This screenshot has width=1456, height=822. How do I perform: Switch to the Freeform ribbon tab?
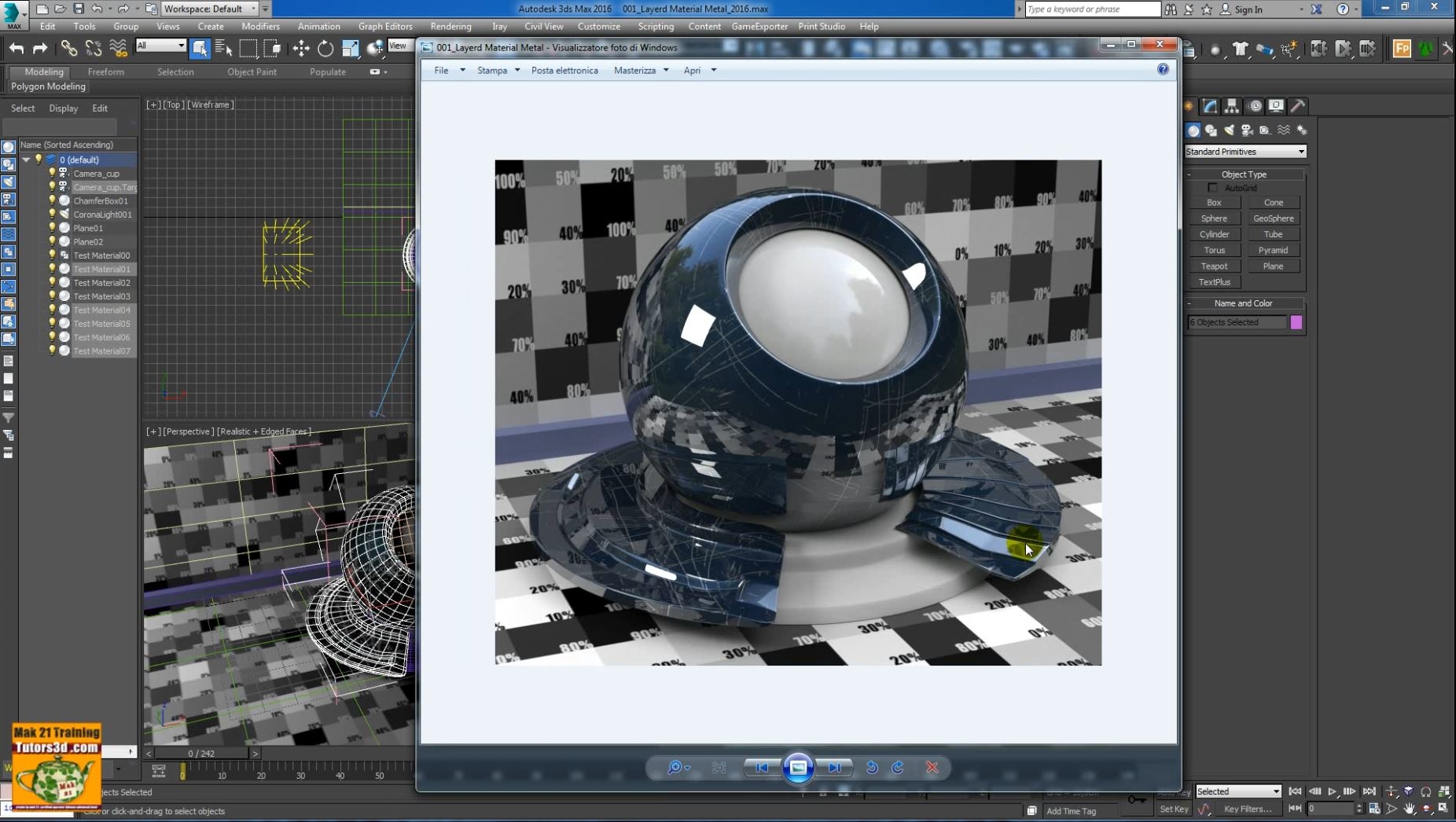(105, 72)
